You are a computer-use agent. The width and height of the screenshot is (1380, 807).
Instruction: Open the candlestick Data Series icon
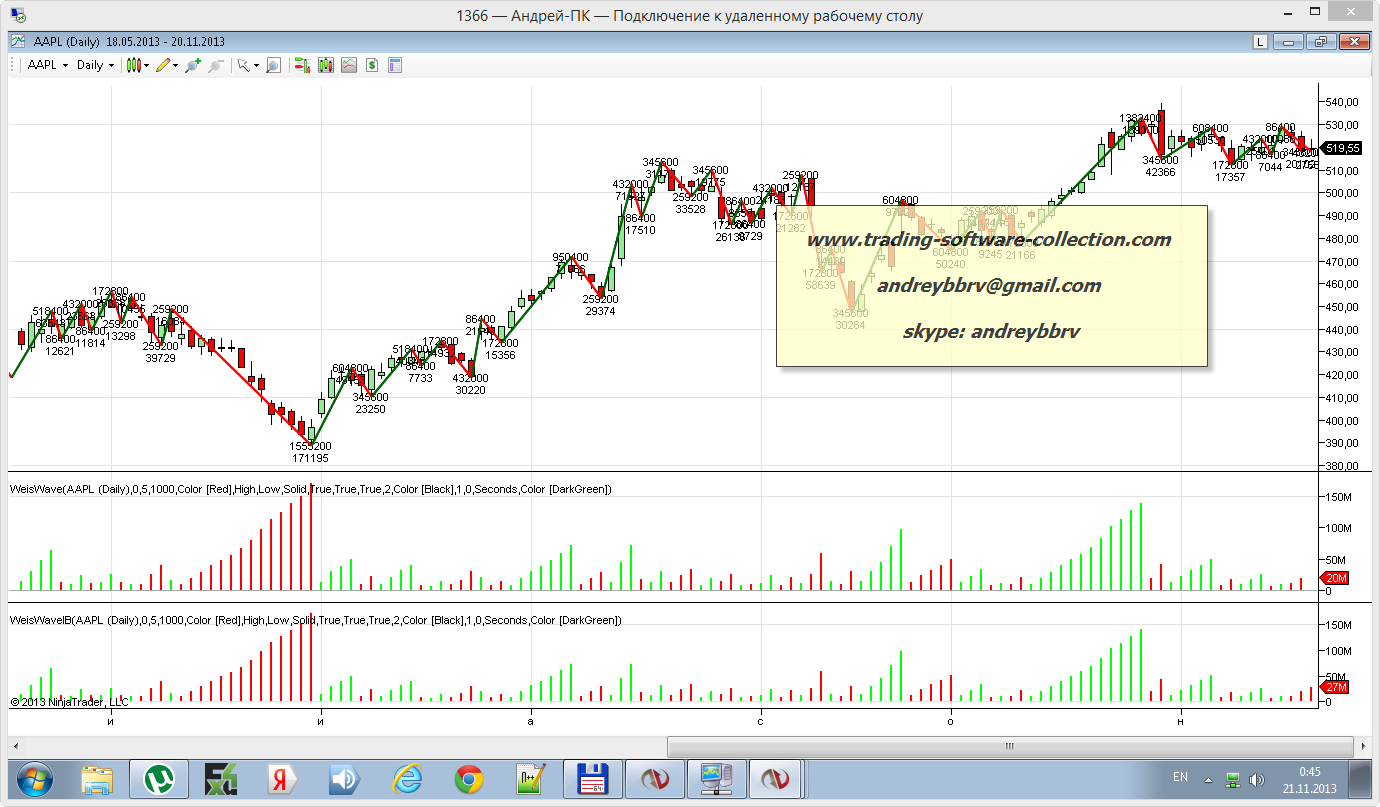point(326,65)
